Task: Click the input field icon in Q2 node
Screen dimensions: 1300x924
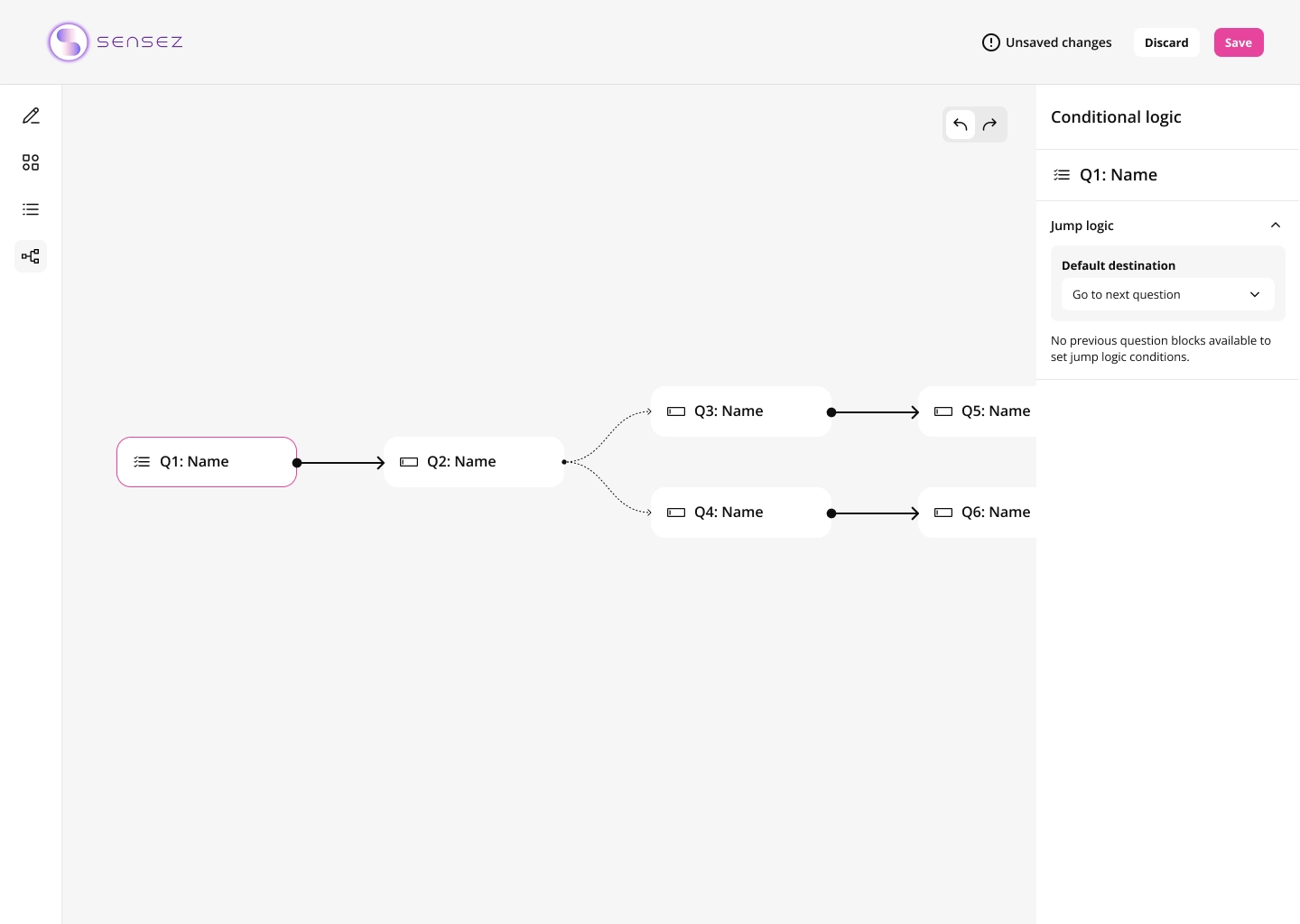Action: (409, 462)
